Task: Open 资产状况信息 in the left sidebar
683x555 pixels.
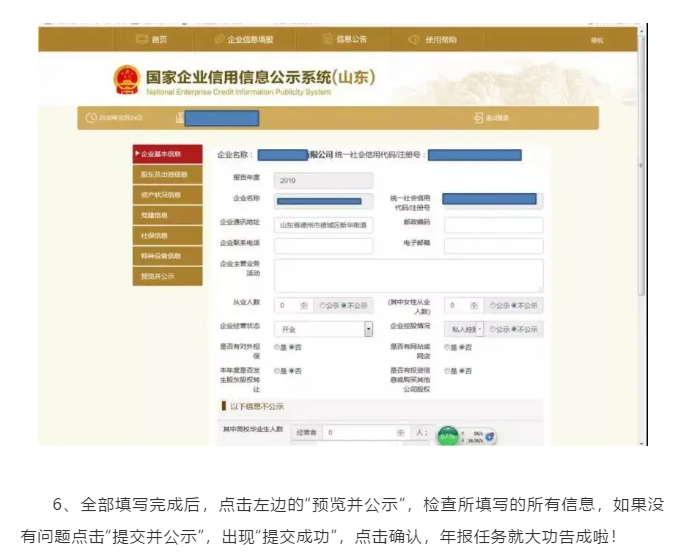Action: point(167,195)
